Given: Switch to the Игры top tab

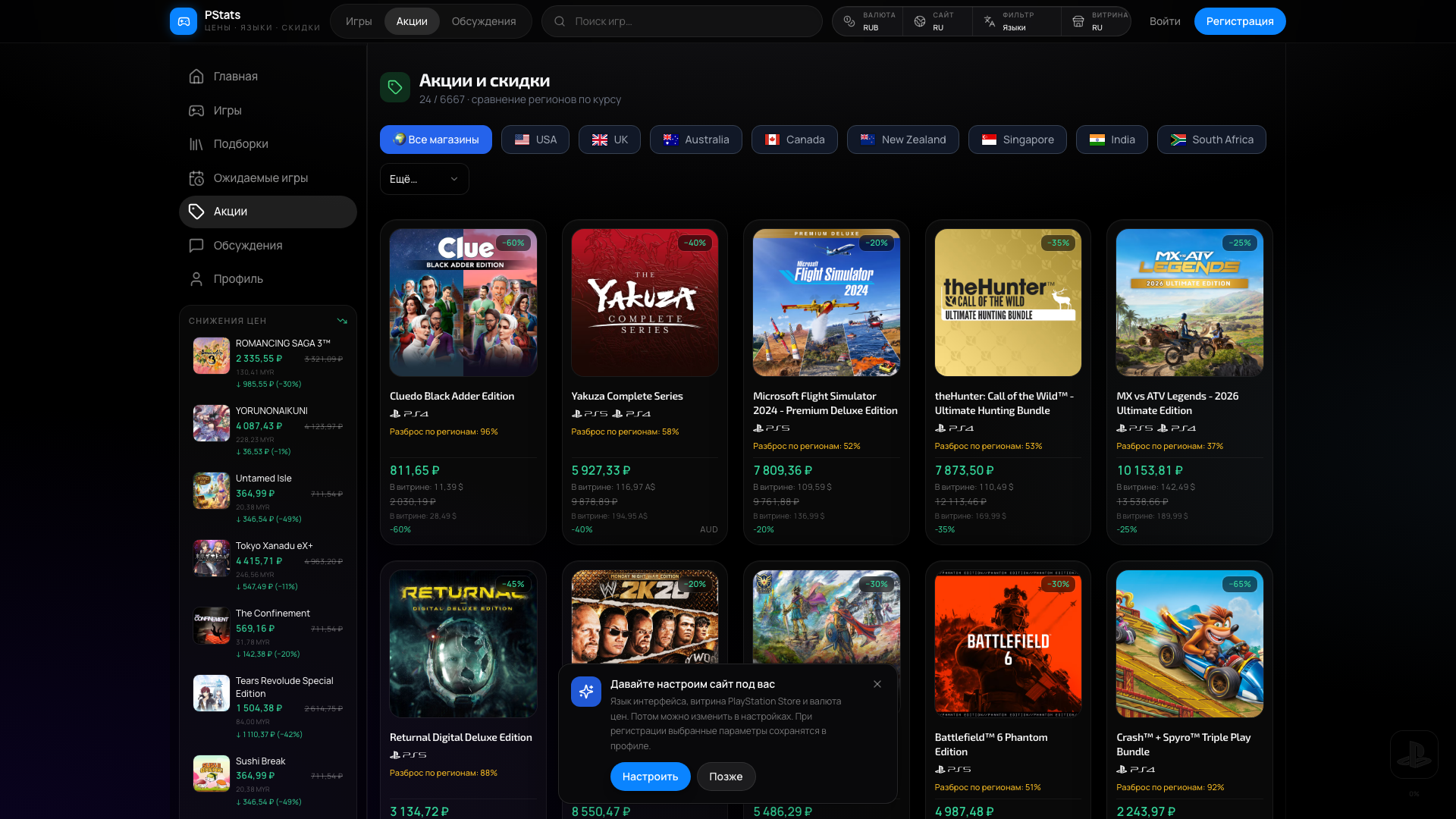Looking at the screenshot, I should click(x=359, y=21).
